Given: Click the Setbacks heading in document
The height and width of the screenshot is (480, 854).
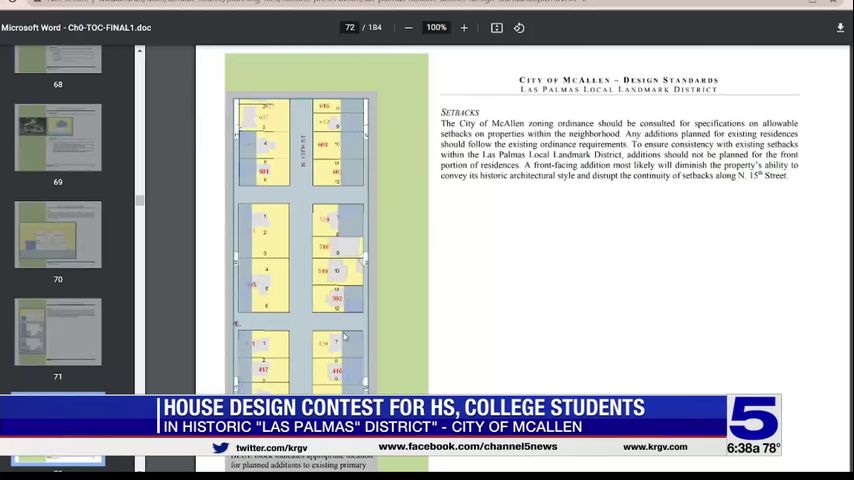Looking at the screenshot, I should [x=460, y=113].
